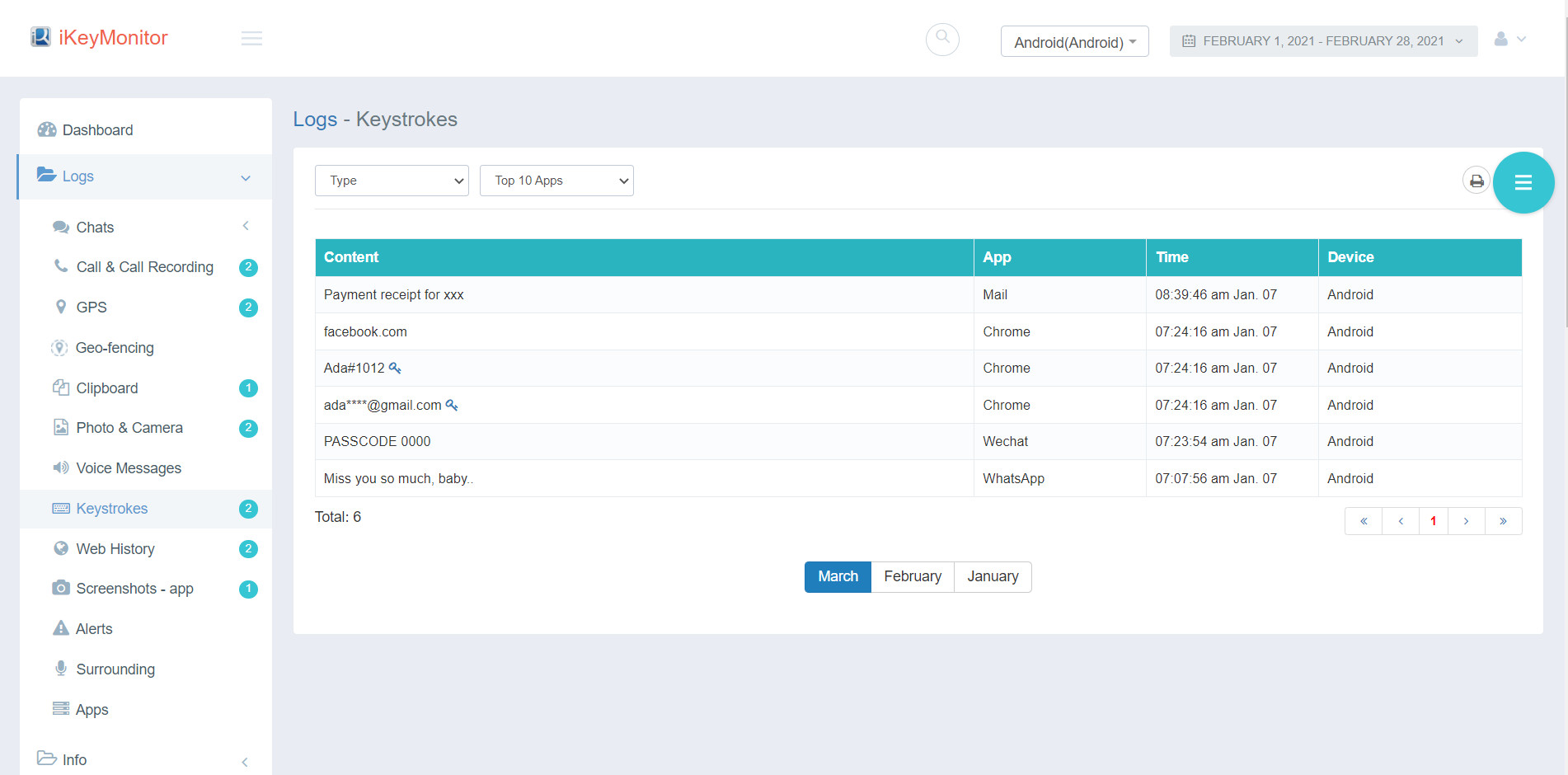
Task: Click the search magnifier icon
Action: point(942,39)
